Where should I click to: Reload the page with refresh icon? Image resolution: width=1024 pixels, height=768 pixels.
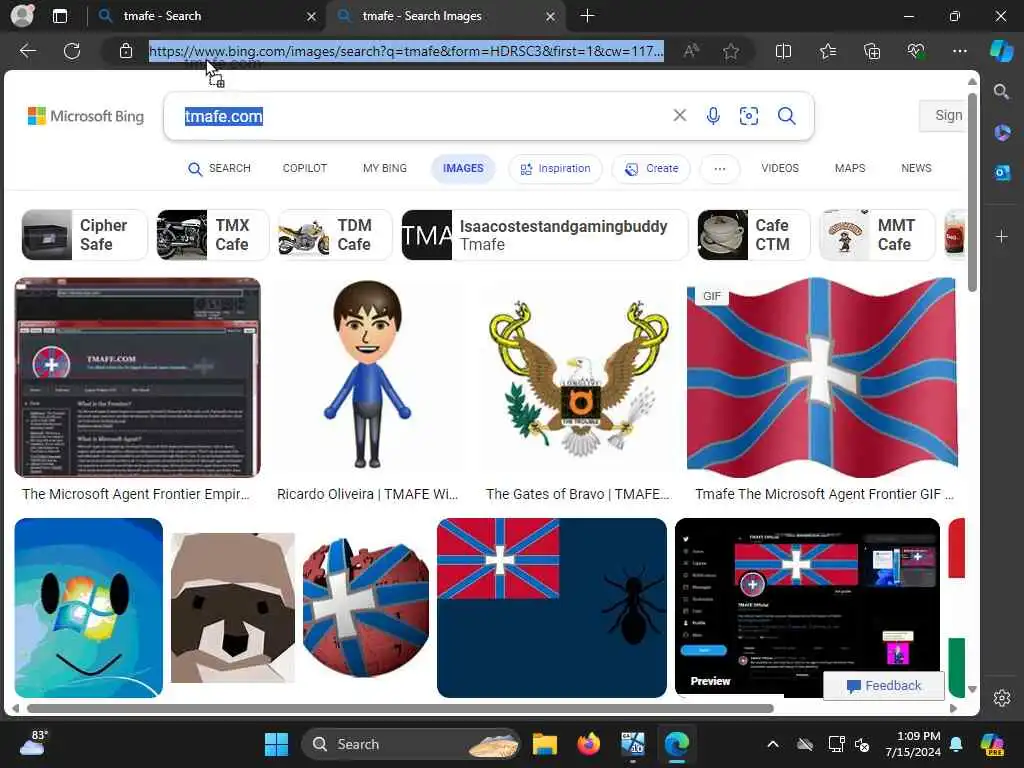click(72, 51)
